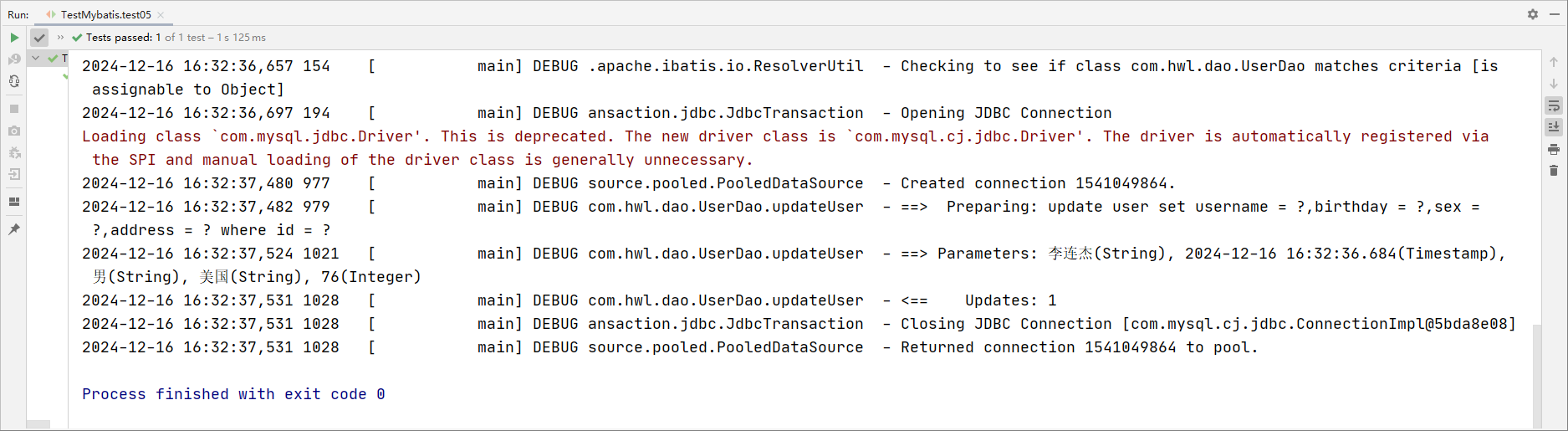This screenshot has width=1568, height=431.
Task: Stop the running process
Action: [14, 109]
